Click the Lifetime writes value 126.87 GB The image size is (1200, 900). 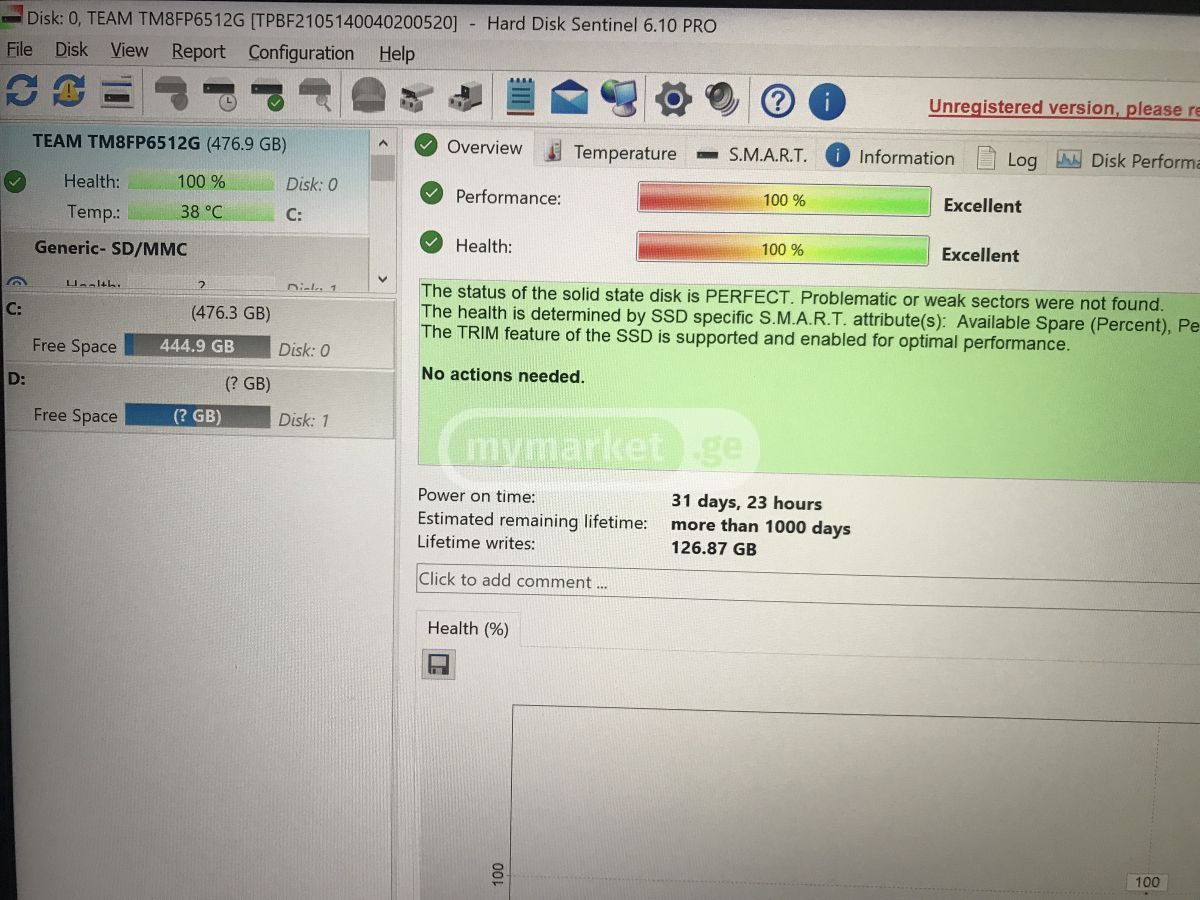point(713,548)
